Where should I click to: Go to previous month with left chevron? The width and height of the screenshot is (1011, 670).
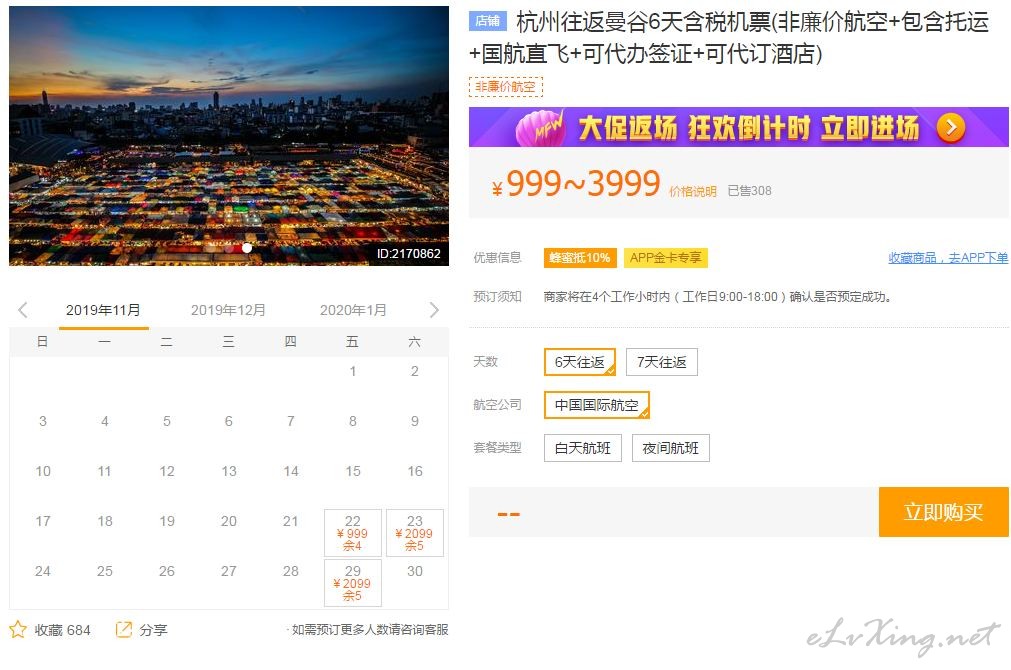pos(23,310)
